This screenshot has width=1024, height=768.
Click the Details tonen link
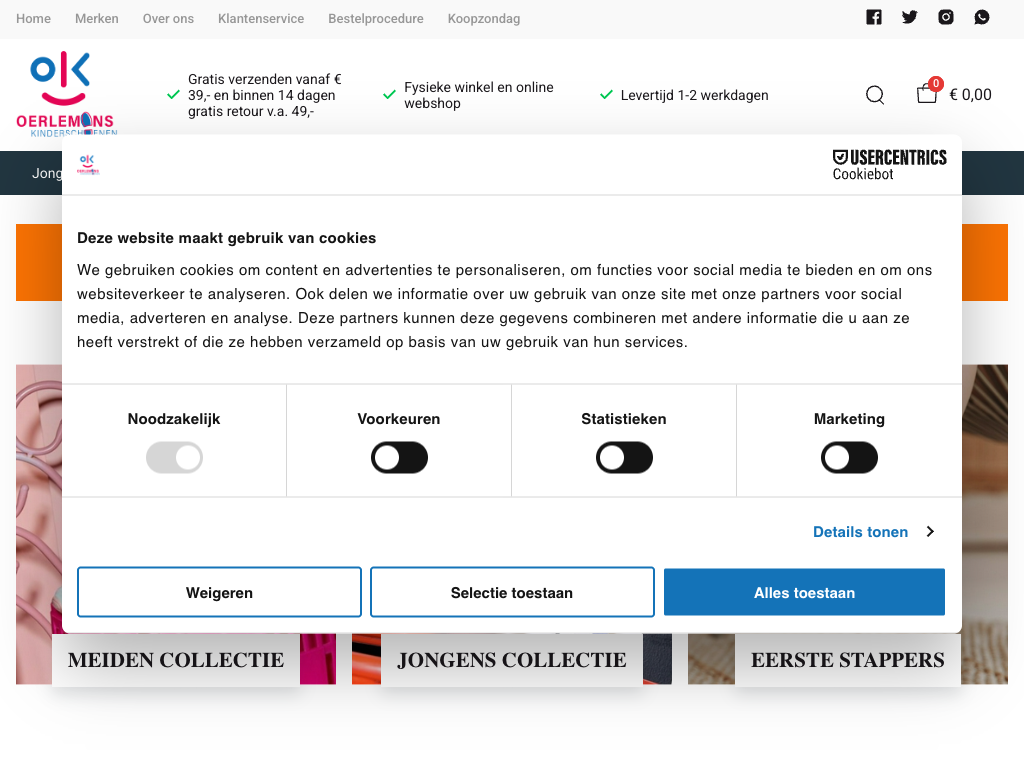pos(860,532)
